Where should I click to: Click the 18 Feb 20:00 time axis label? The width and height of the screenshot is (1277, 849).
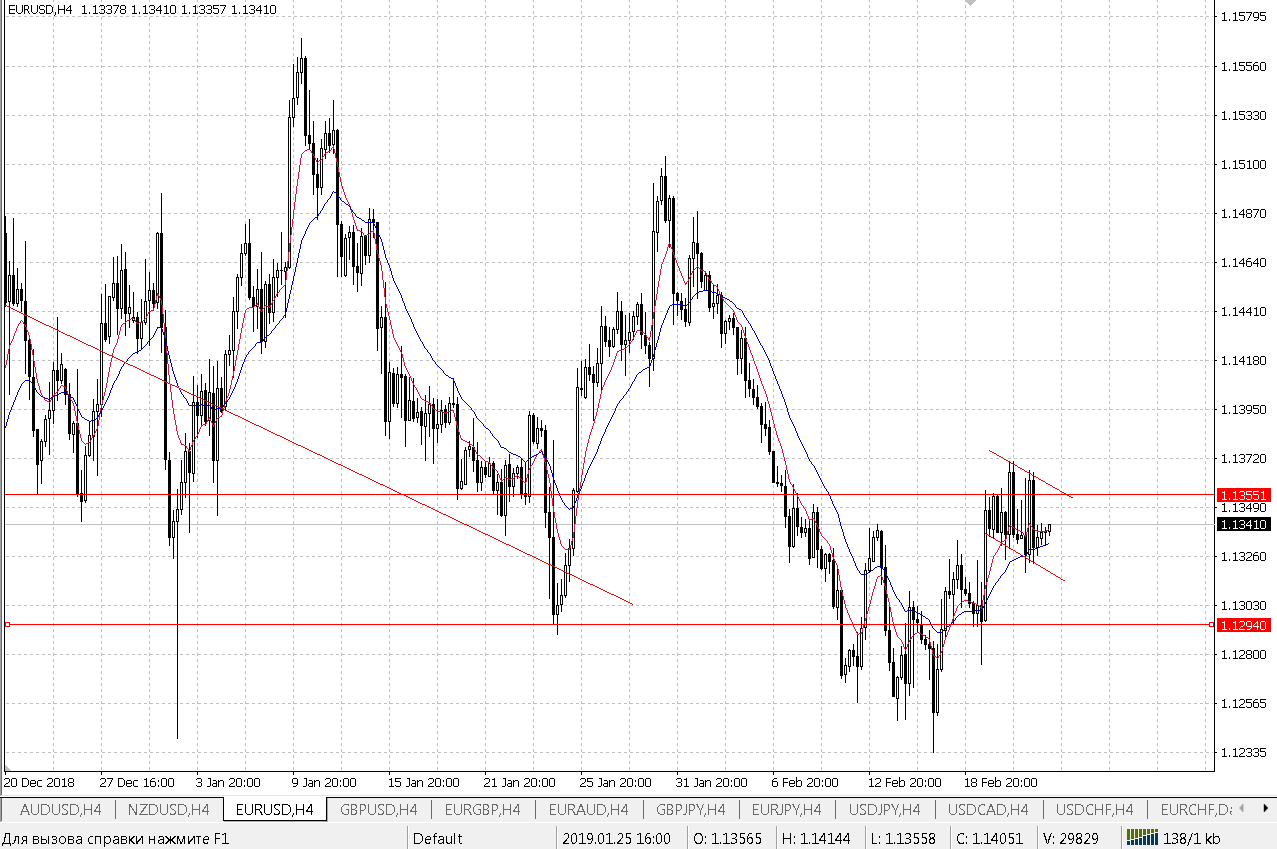(1001, 782)
